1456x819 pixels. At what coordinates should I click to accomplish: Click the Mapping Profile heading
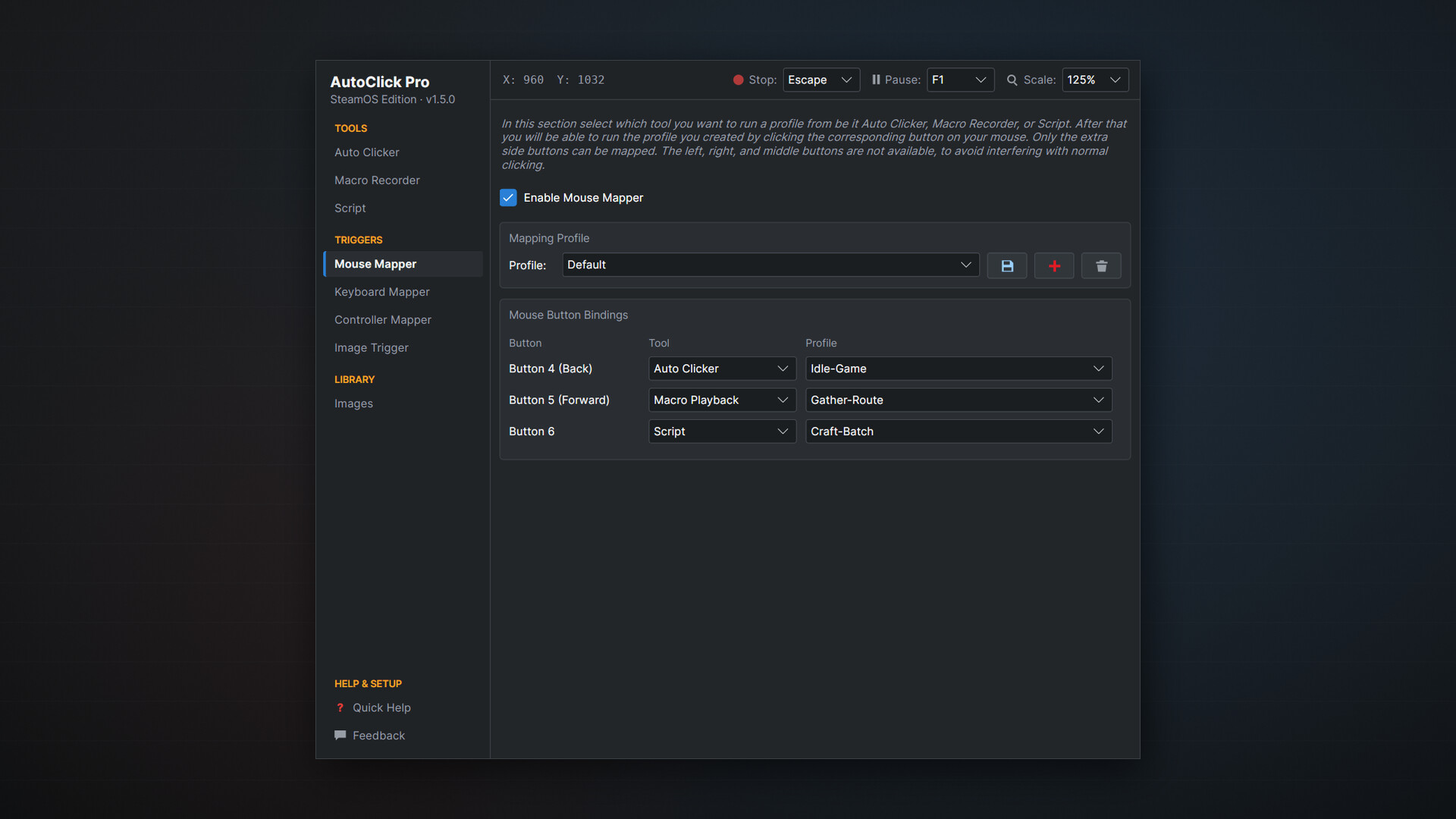(x=549, y=238)
